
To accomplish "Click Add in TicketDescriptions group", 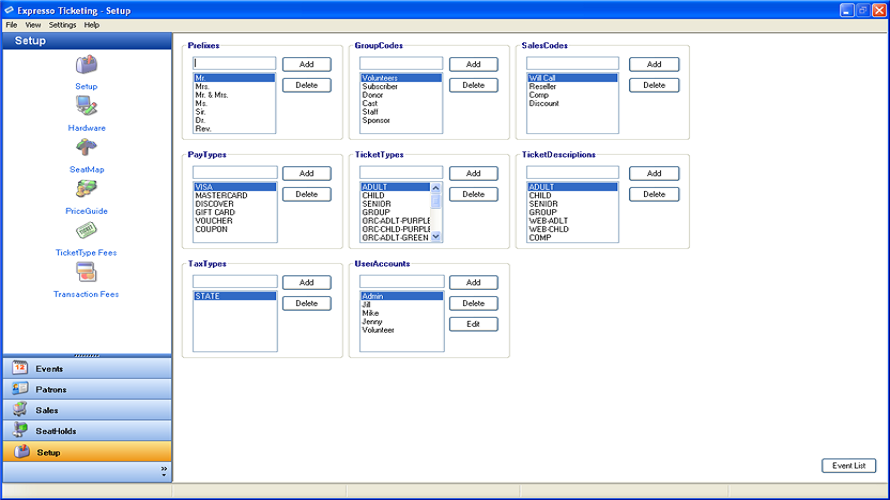I will coord(654,173).
